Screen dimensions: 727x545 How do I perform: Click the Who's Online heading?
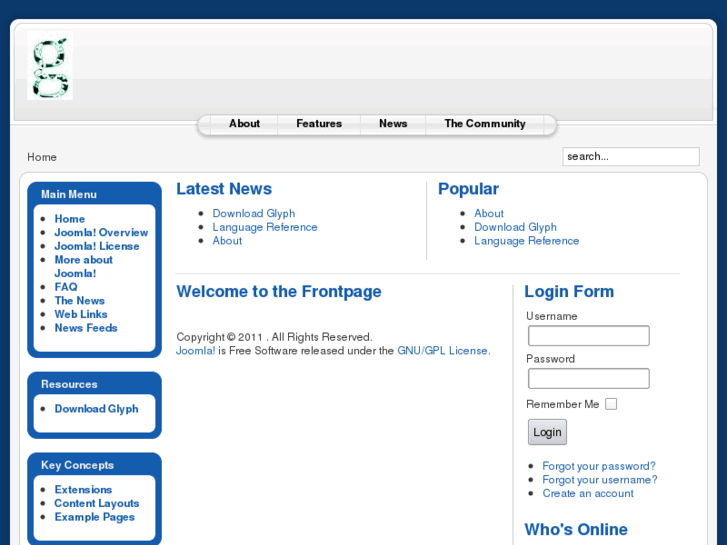point(576,529)
